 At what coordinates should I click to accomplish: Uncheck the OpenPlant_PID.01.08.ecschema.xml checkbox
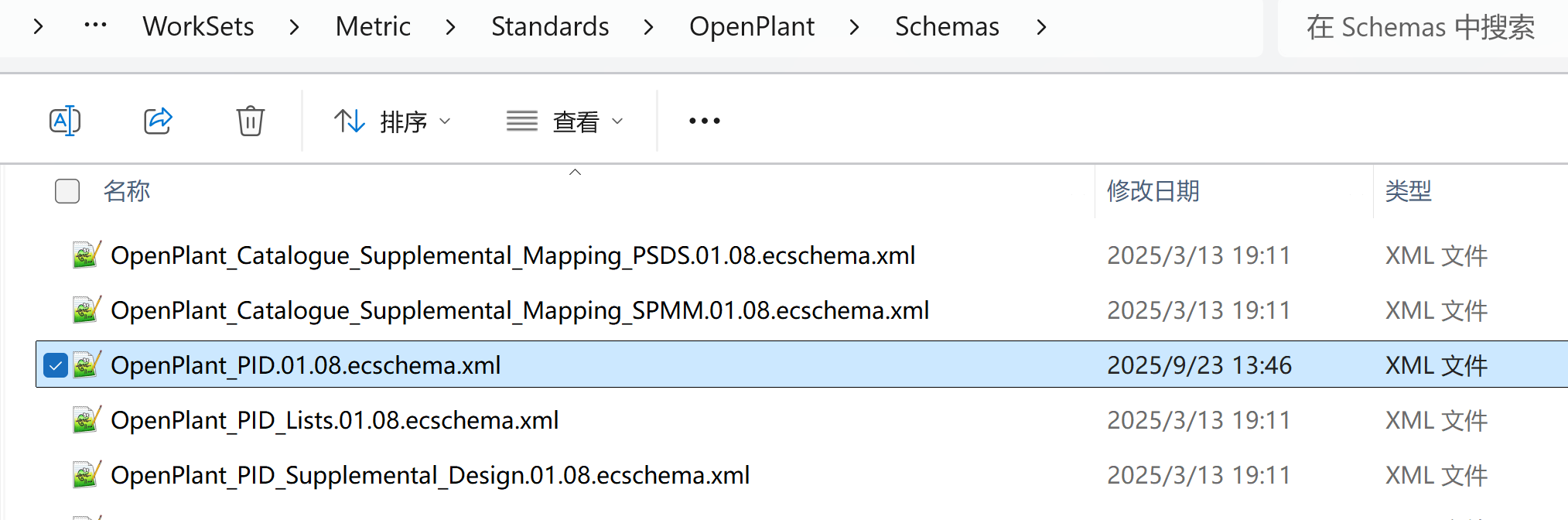point(56,365)
